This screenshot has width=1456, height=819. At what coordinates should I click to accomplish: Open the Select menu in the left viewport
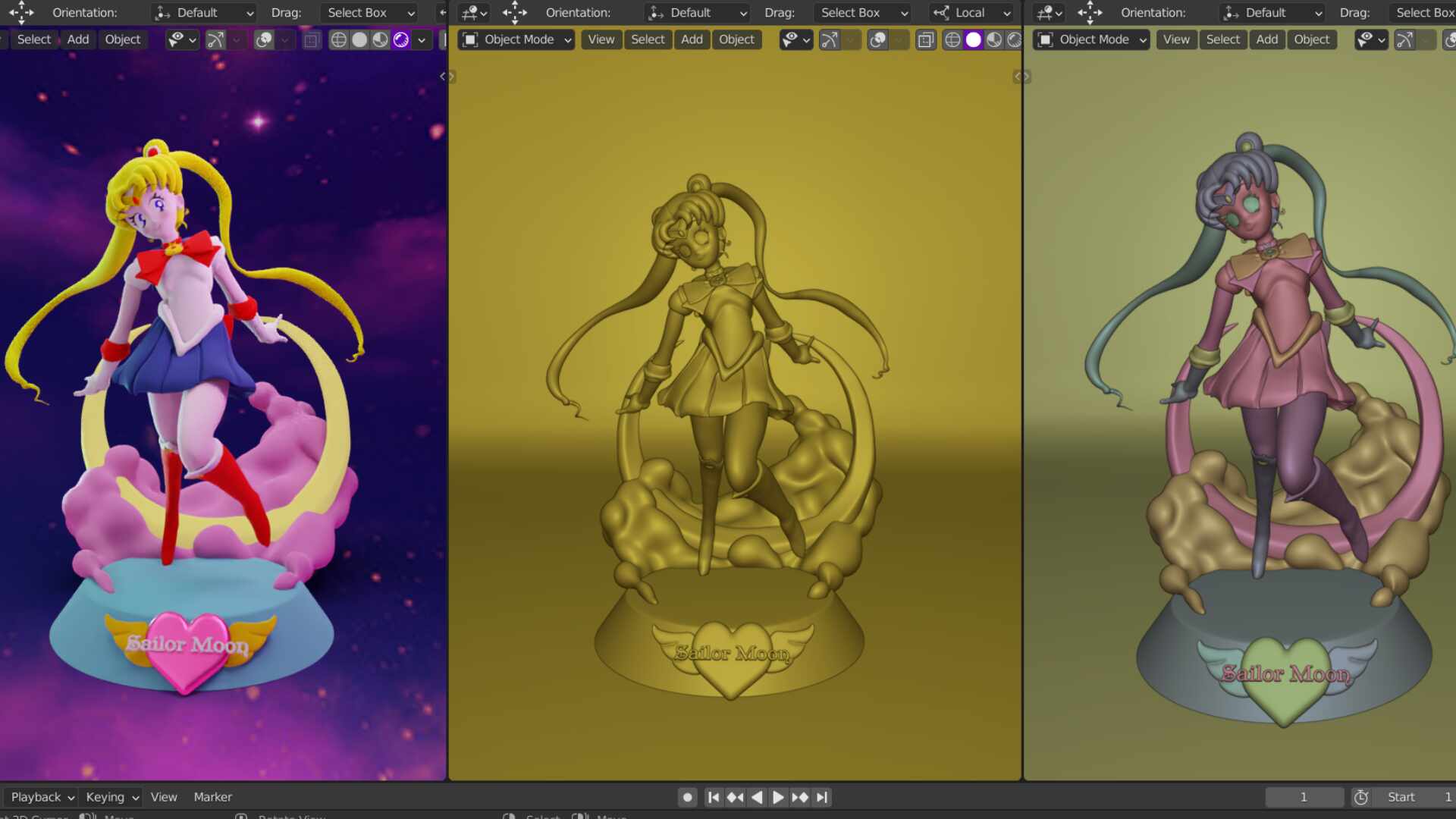click(x=34, y=39)
